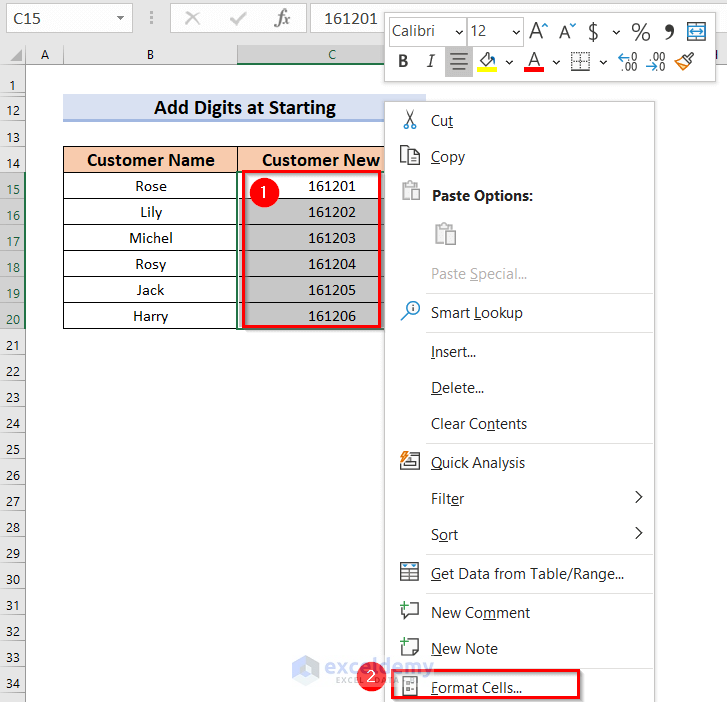Choose Format Cells... menu entry
Image resolution: width=727 pixels, height=702 pixels.
[519, 687]
